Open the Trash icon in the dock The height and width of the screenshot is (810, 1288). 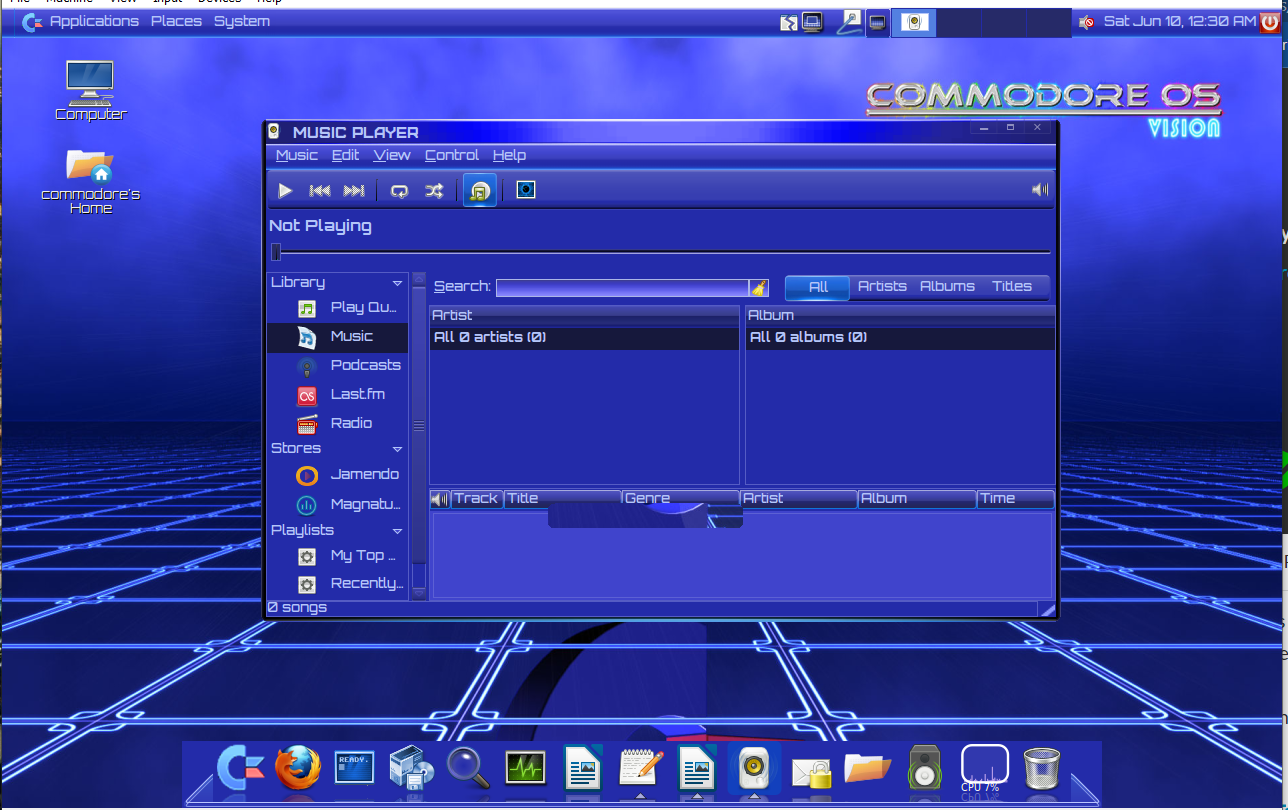click(x=1042, y=768)
